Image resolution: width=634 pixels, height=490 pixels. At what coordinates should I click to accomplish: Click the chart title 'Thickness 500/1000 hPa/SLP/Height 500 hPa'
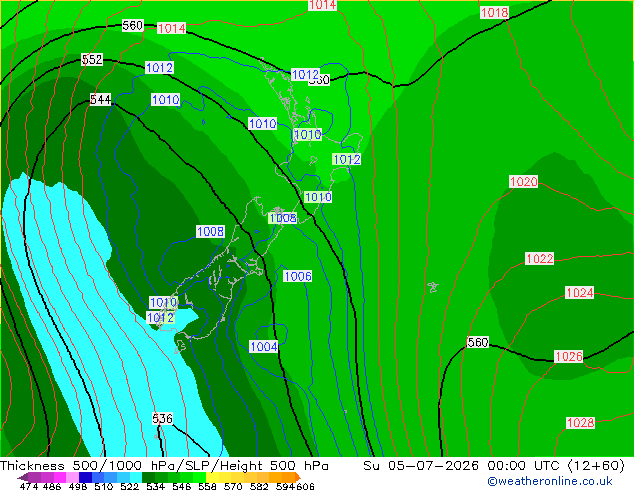164,466
